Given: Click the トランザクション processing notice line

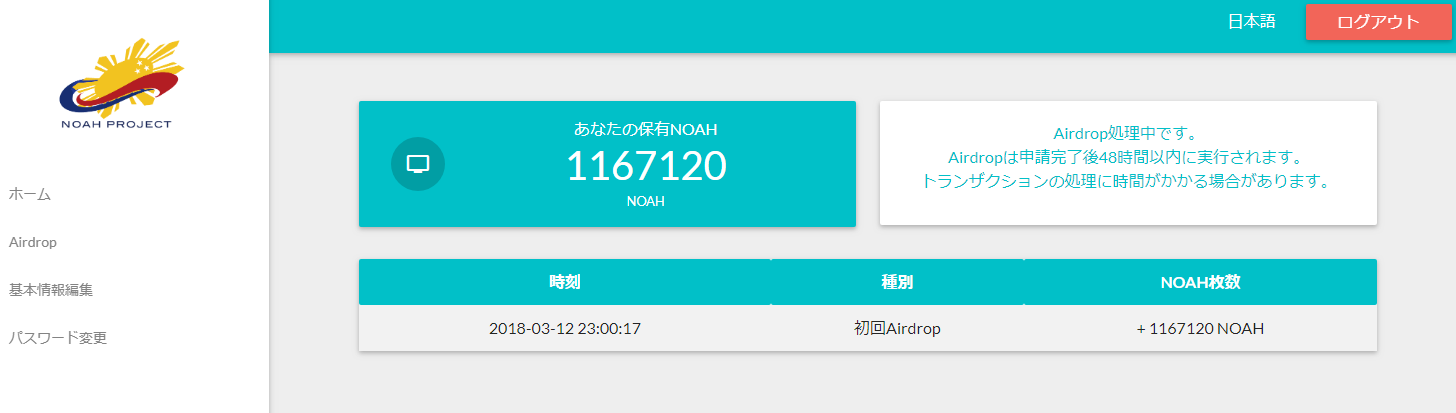Looking at the screenshot, I should coord(1126,181).
